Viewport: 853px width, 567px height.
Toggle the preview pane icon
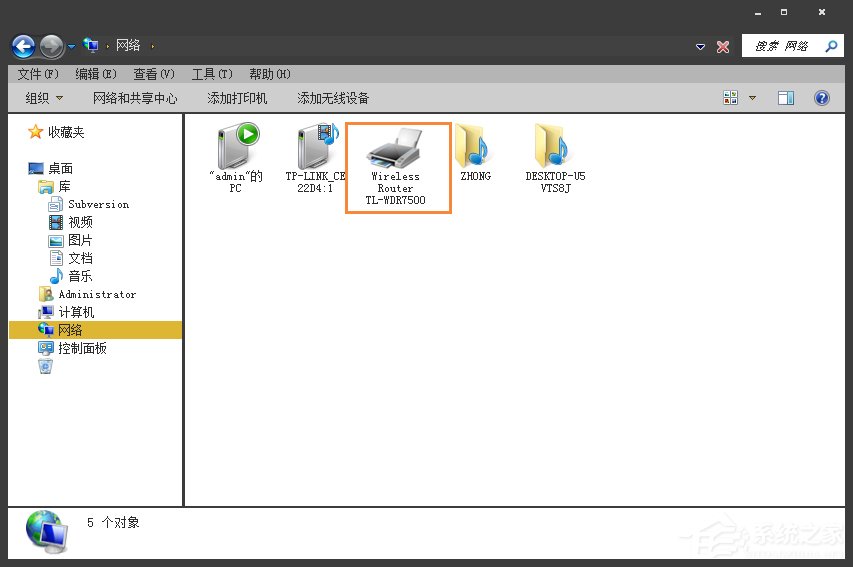pos(786,98)
